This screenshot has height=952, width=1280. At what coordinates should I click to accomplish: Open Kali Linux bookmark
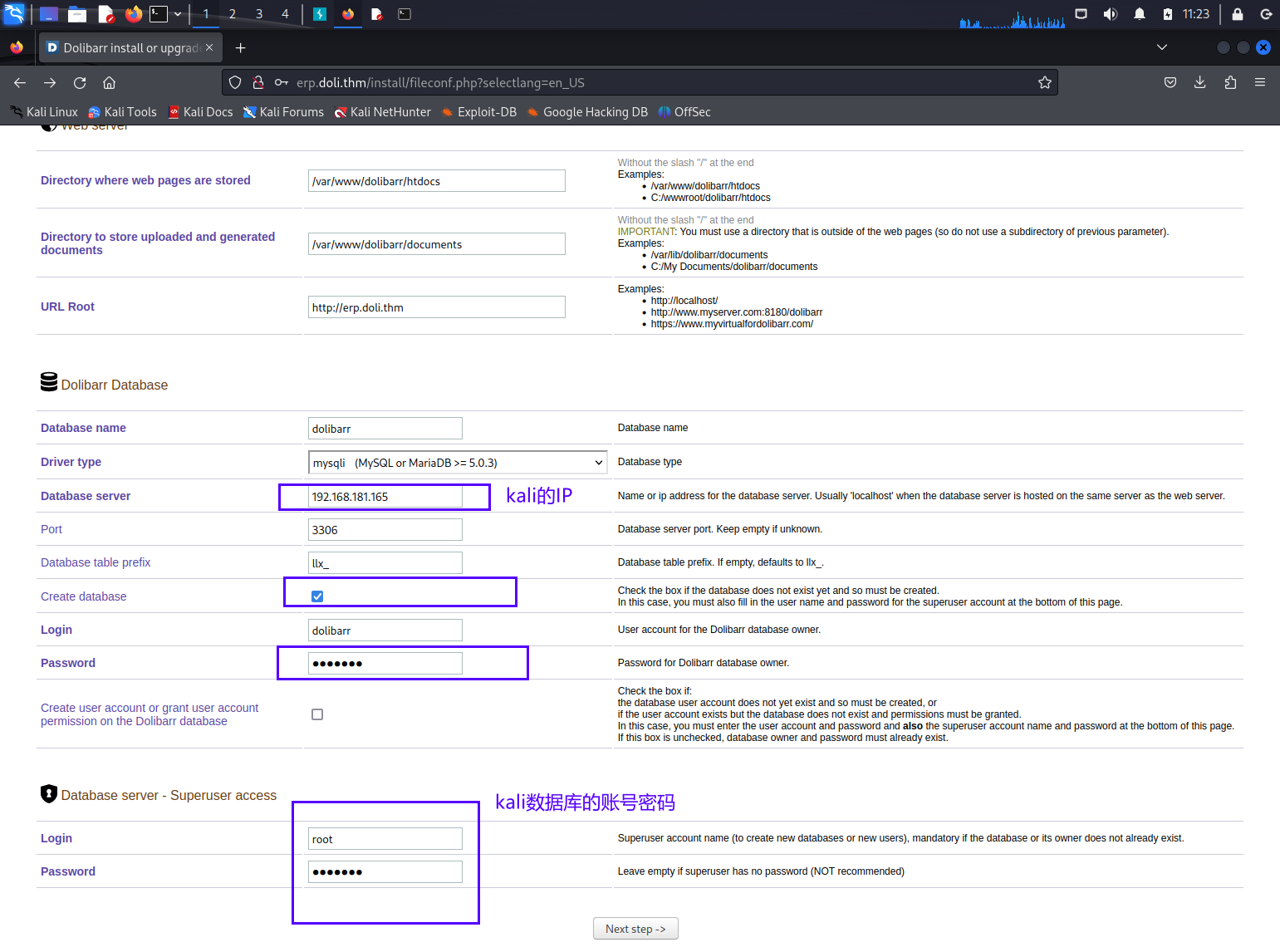pos(43,112)
